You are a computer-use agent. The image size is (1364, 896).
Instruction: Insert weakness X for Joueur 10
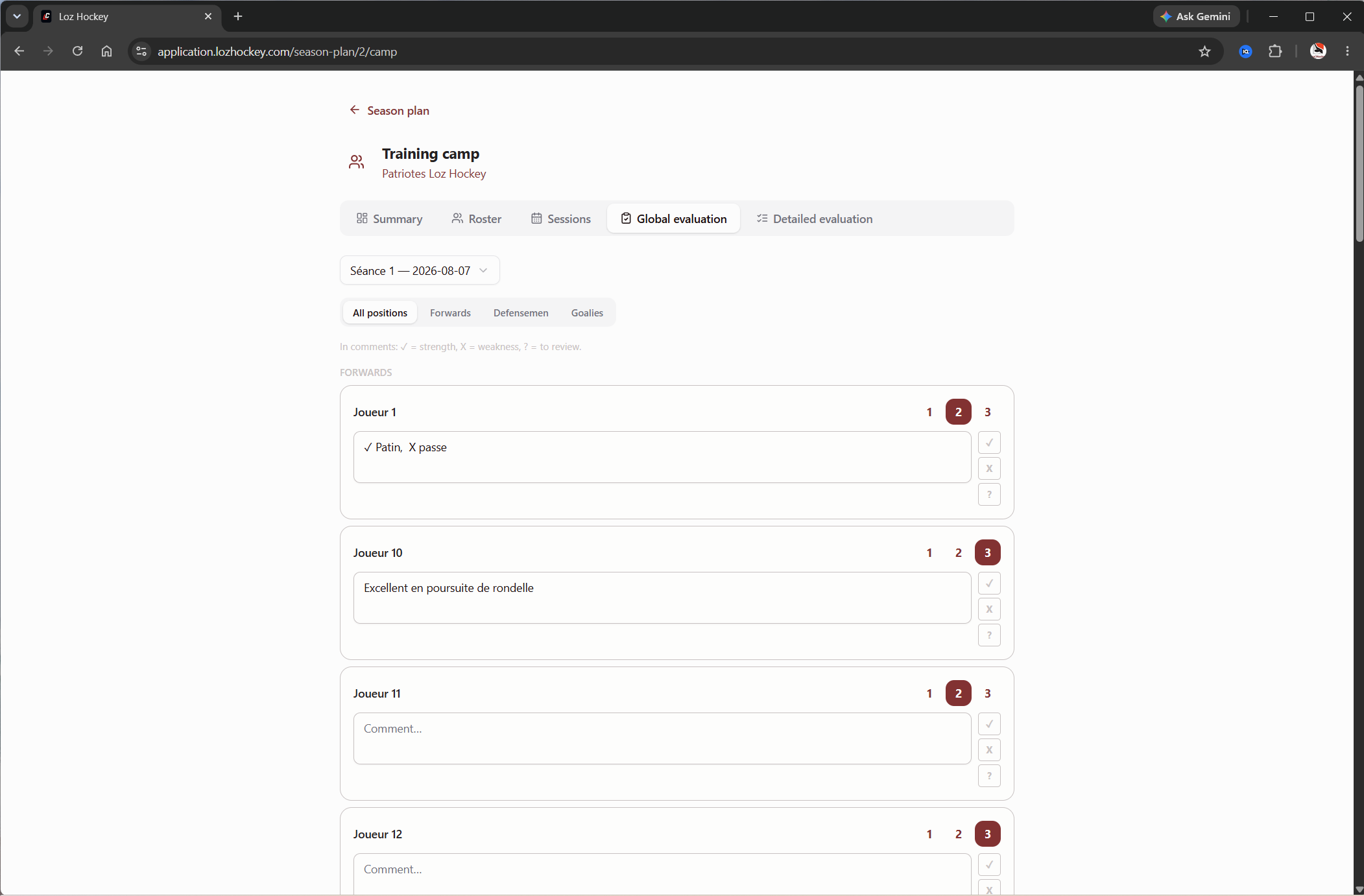tap(989, 609)
